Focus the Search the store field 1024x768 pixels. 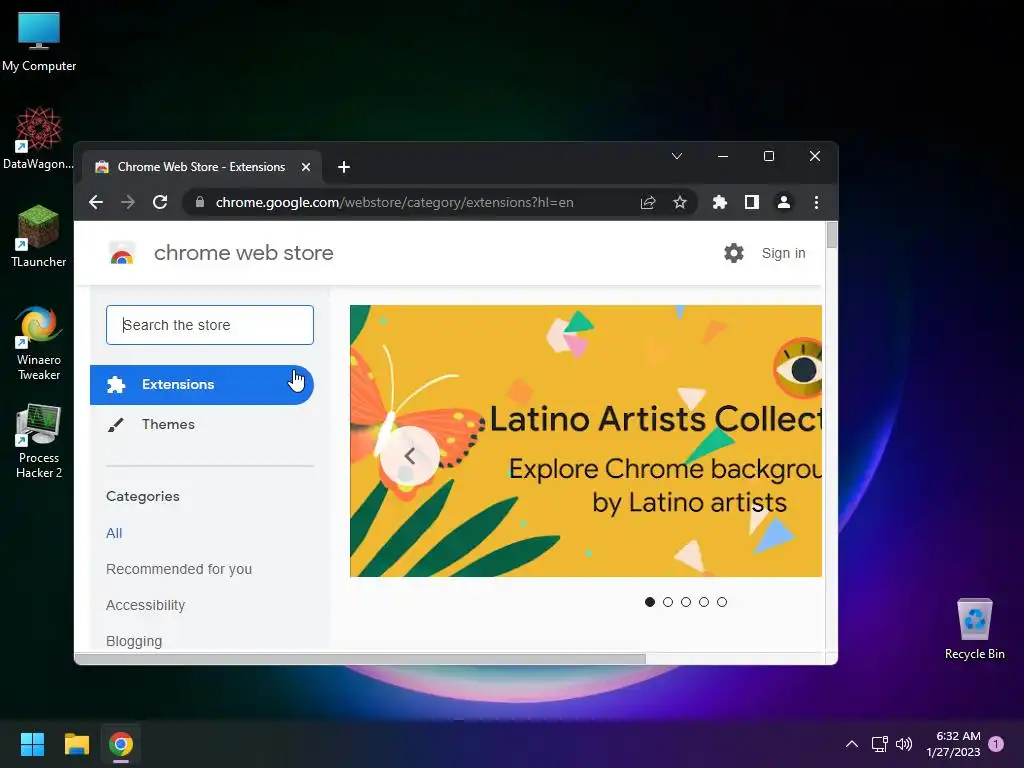tap(210, 325)
